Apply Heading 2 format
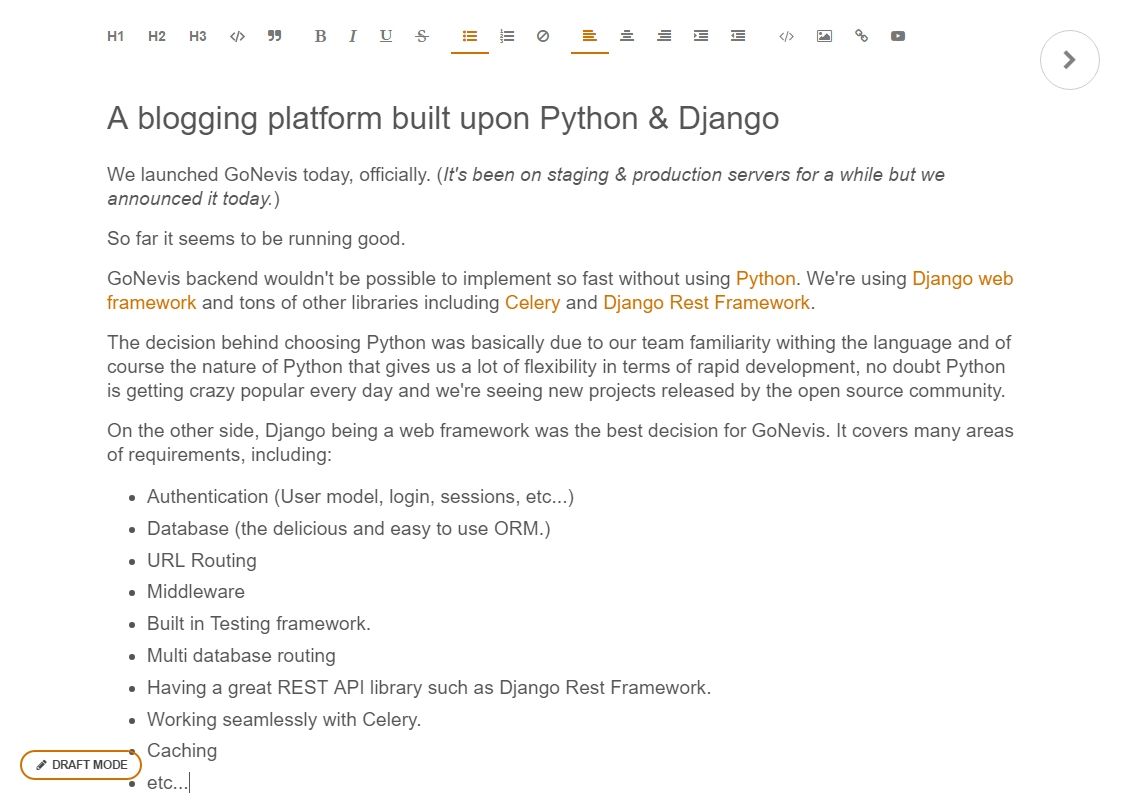The height and width of the screenshot is (800, 1130). pos(156,36)
